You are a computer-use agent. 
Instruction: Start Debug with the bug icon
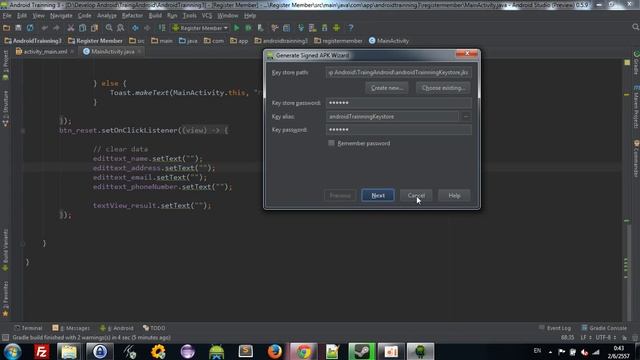(x=248, y=28)
